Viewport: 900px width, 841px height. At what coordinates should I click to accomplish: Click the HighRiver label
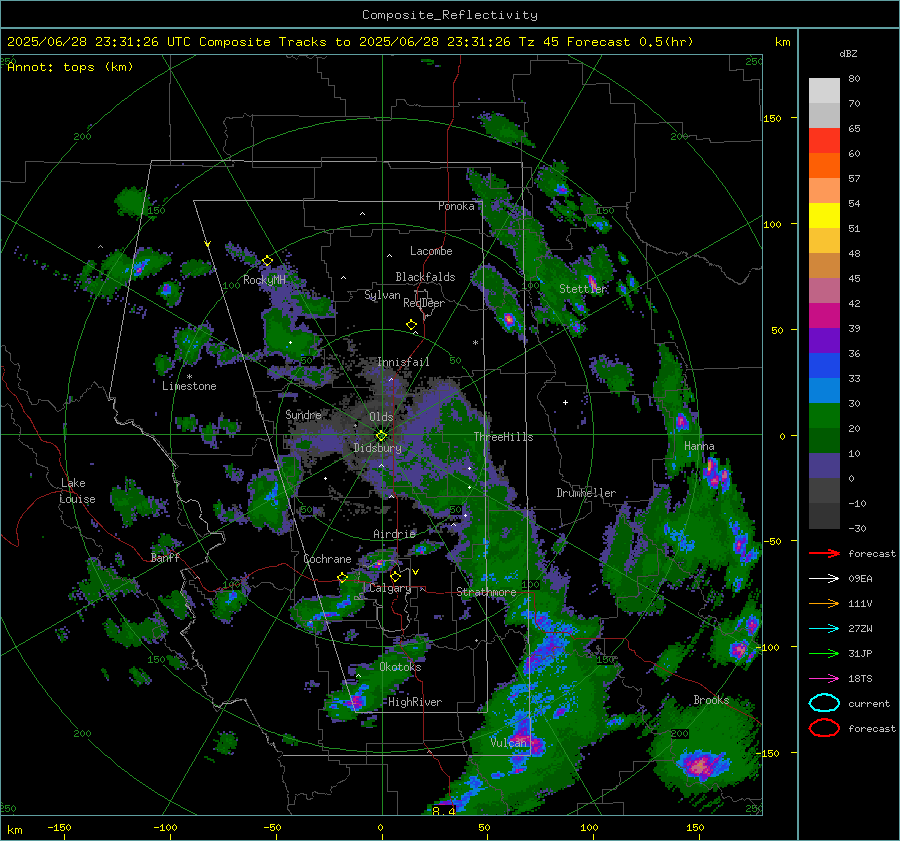click(415, 702)
